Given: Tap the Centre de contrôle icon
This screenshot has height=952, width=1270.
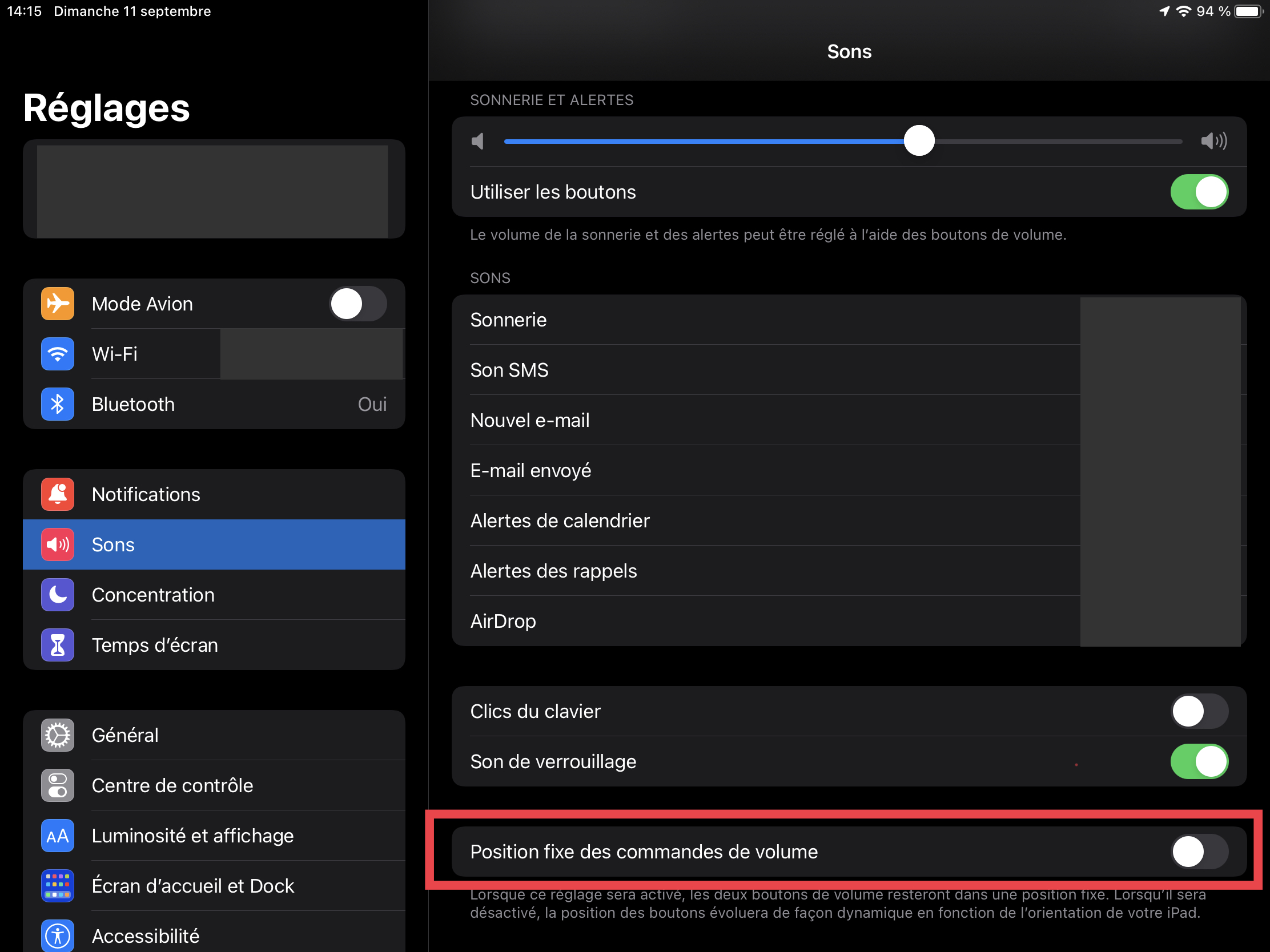Looking at the screenshot, I should (58, 785).
